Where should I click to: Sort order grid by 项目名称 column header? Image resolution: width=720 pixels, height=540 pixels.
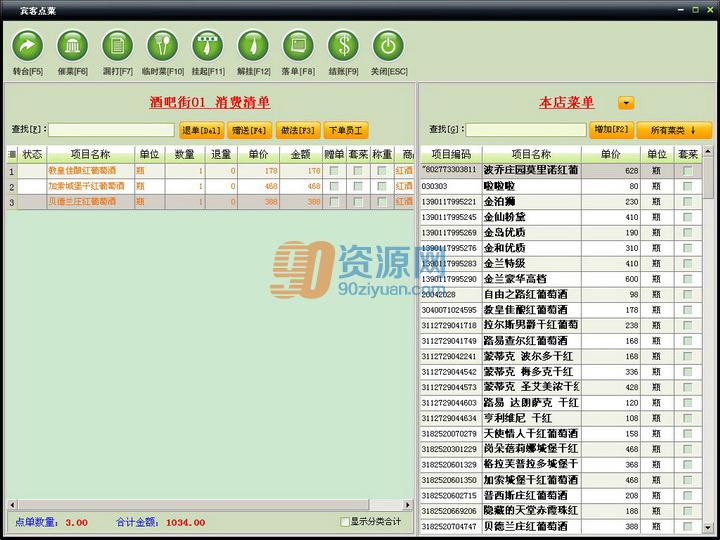(90, 154)
